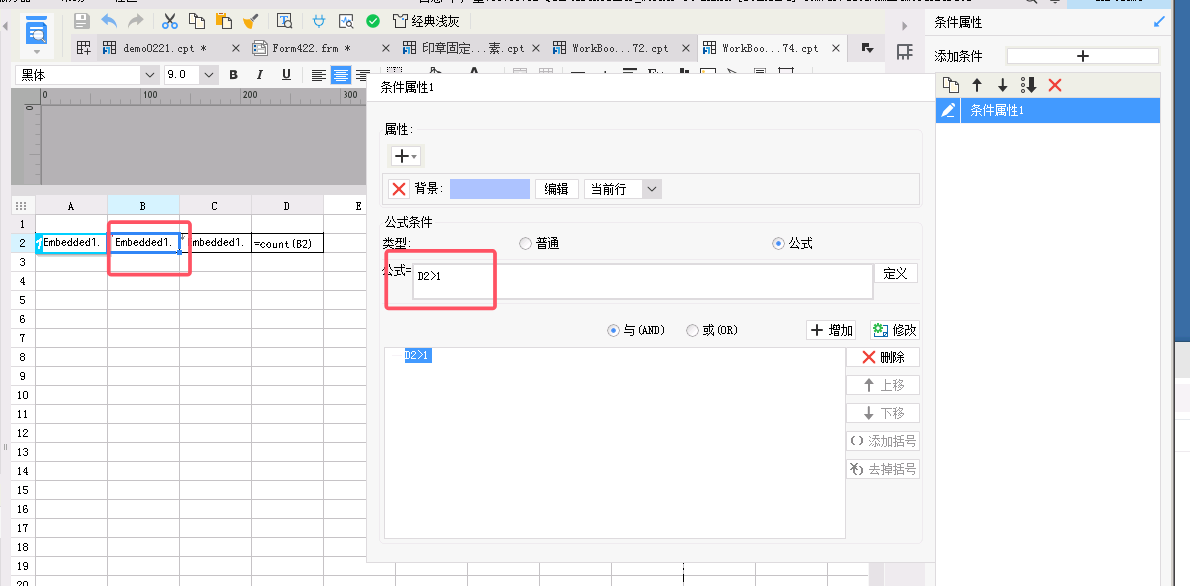This screenshot has height=586, width=1190.
Task: Switch to WorkBoo...72.cpt tab
Action: coord(620,48)
